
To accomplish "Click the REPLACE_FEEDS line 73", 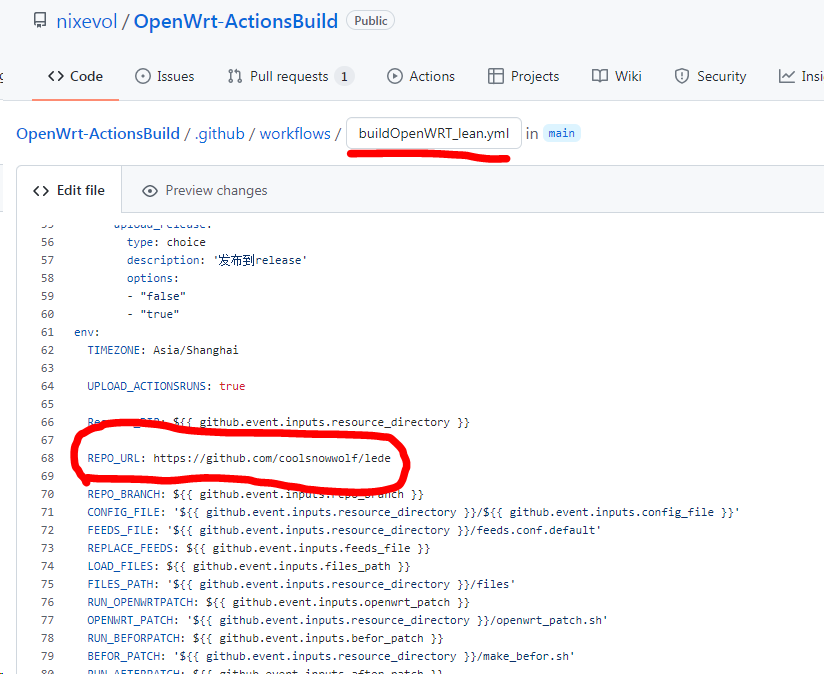I will (259, 548).
